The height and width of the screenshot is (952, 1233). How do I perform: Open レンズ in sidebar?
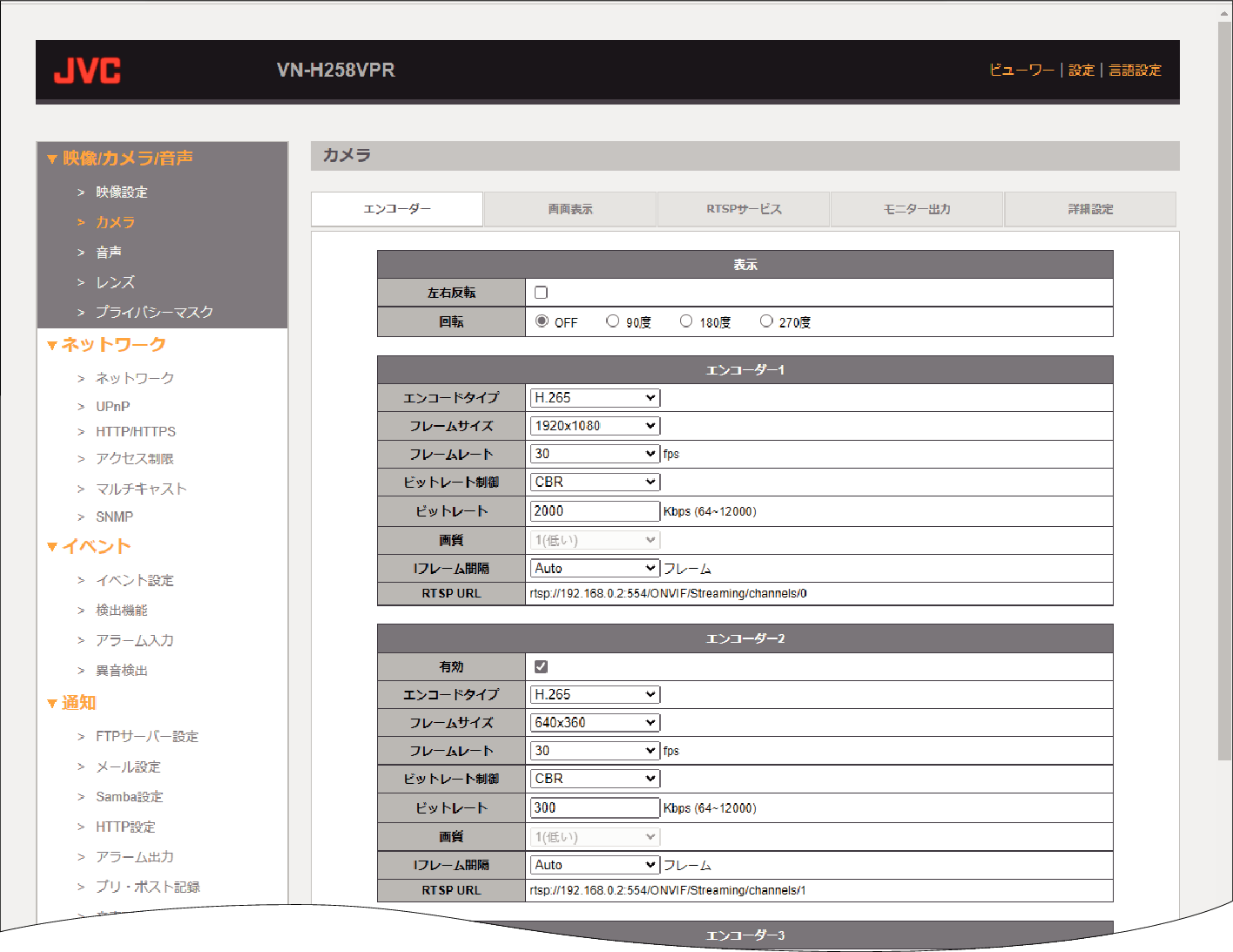pos(115,282)
